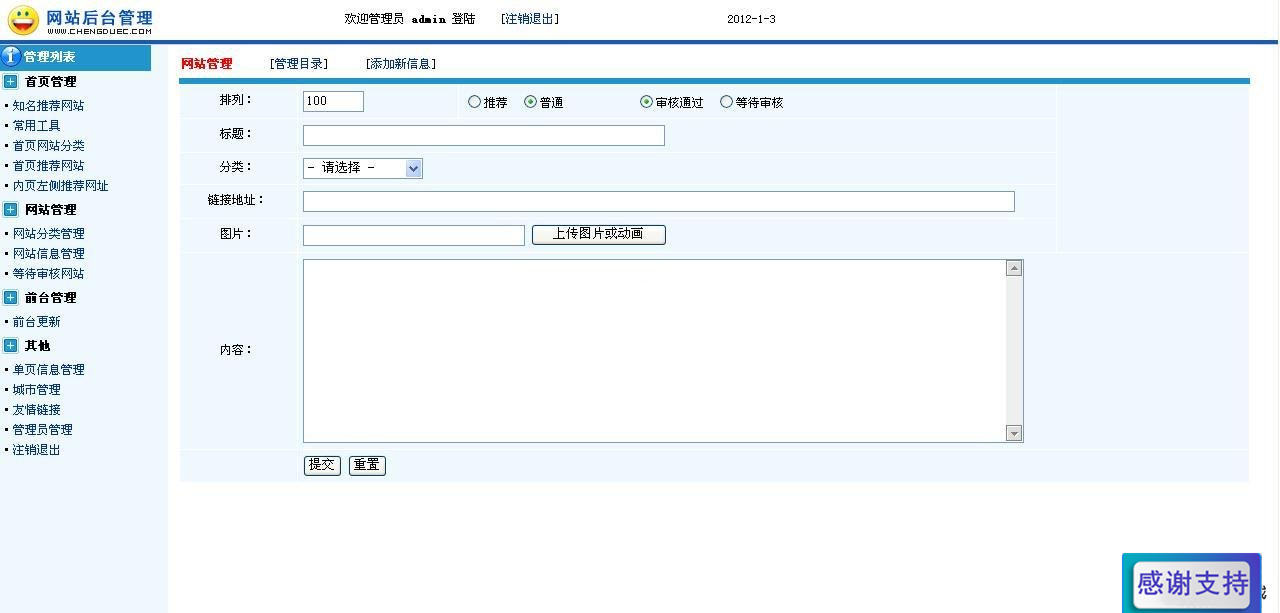Open 常用工具 in sidebar
This screenshot has width=1280, height=613.
pyautogui.click(x=36, y=126)
